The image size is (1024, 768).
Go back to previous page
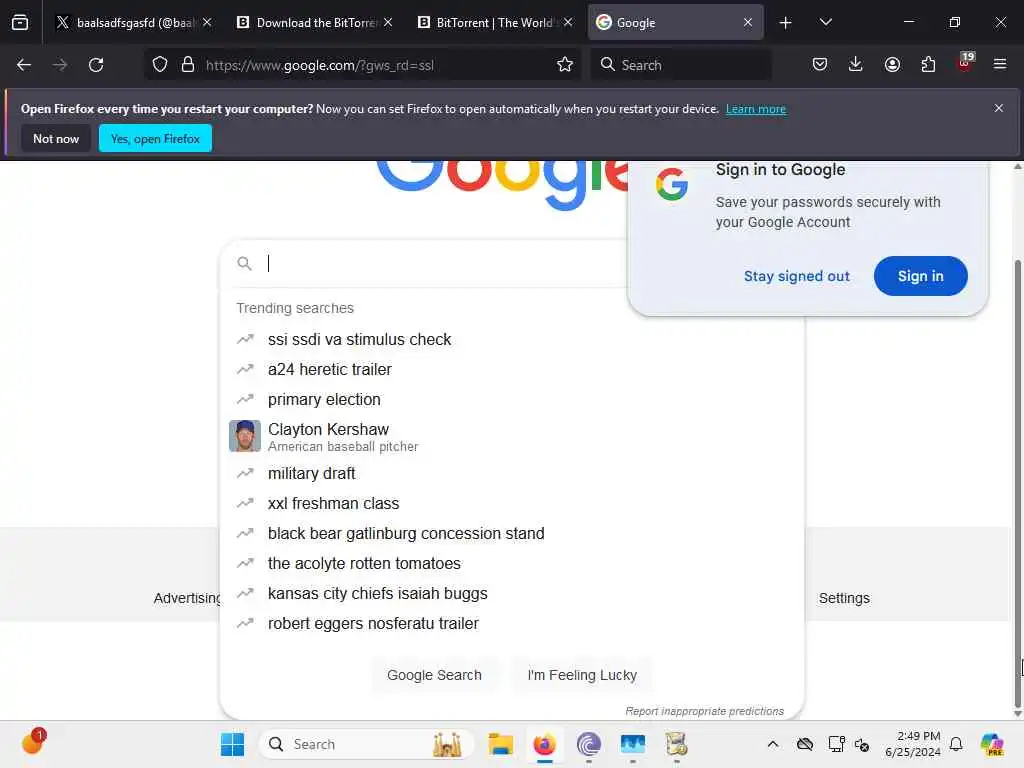24,65
